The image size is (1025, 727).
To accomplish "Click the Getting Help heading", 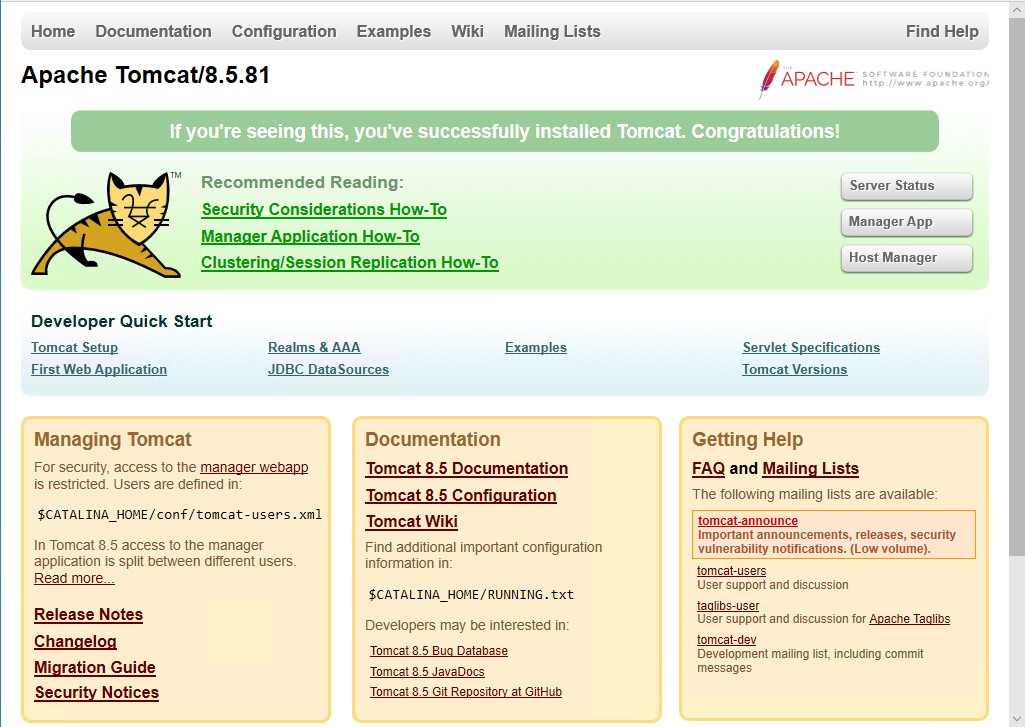I will pos(748,439).
